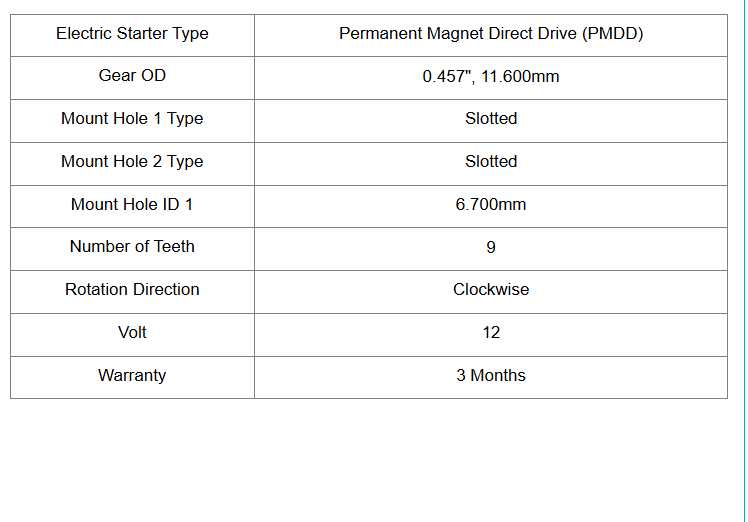Click the blank area below the specifications table
This screenshot has height=522, width=748.
coord(370,460)
